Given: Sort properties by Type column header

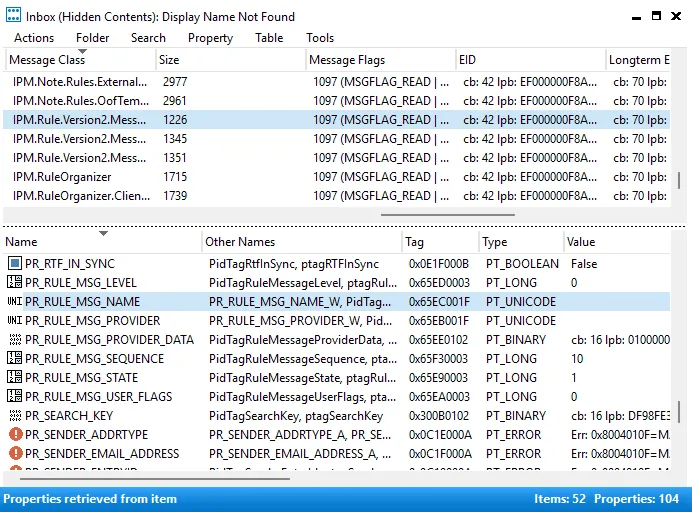Looking at the screenshot, I should [x=521, y=242].
